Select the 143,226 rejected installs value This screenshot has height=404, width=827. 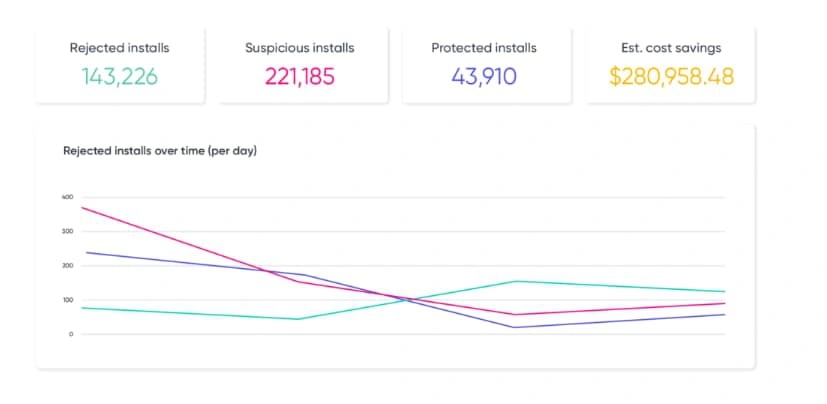pyautogui.click(x=119, y=75)
